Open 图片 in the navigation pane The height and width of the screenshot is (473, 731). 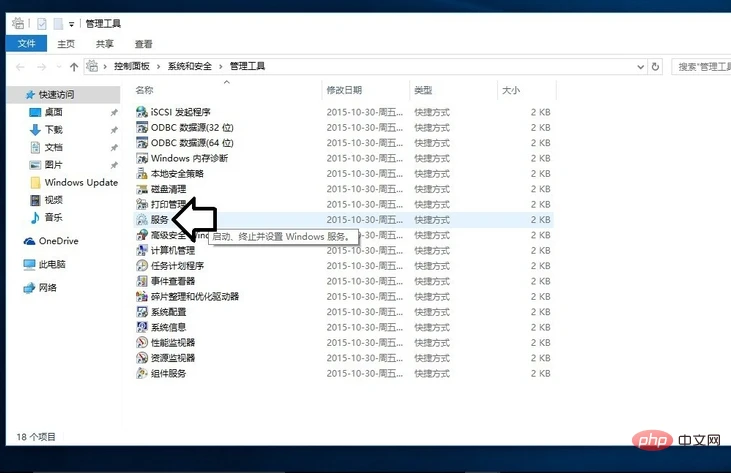54,165
